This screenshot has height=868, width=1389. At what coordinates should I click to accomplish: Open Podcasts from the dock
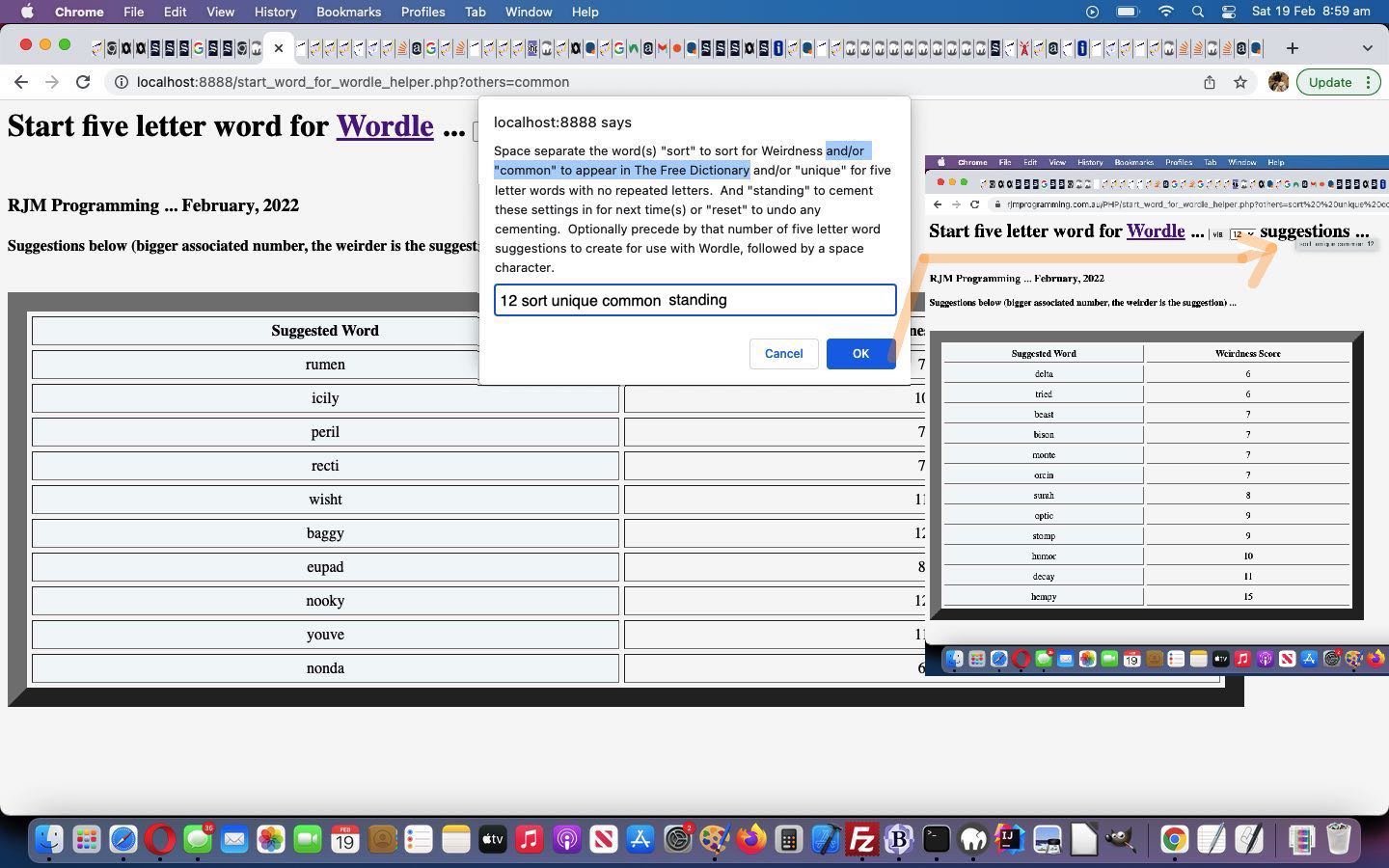[566, 840]
